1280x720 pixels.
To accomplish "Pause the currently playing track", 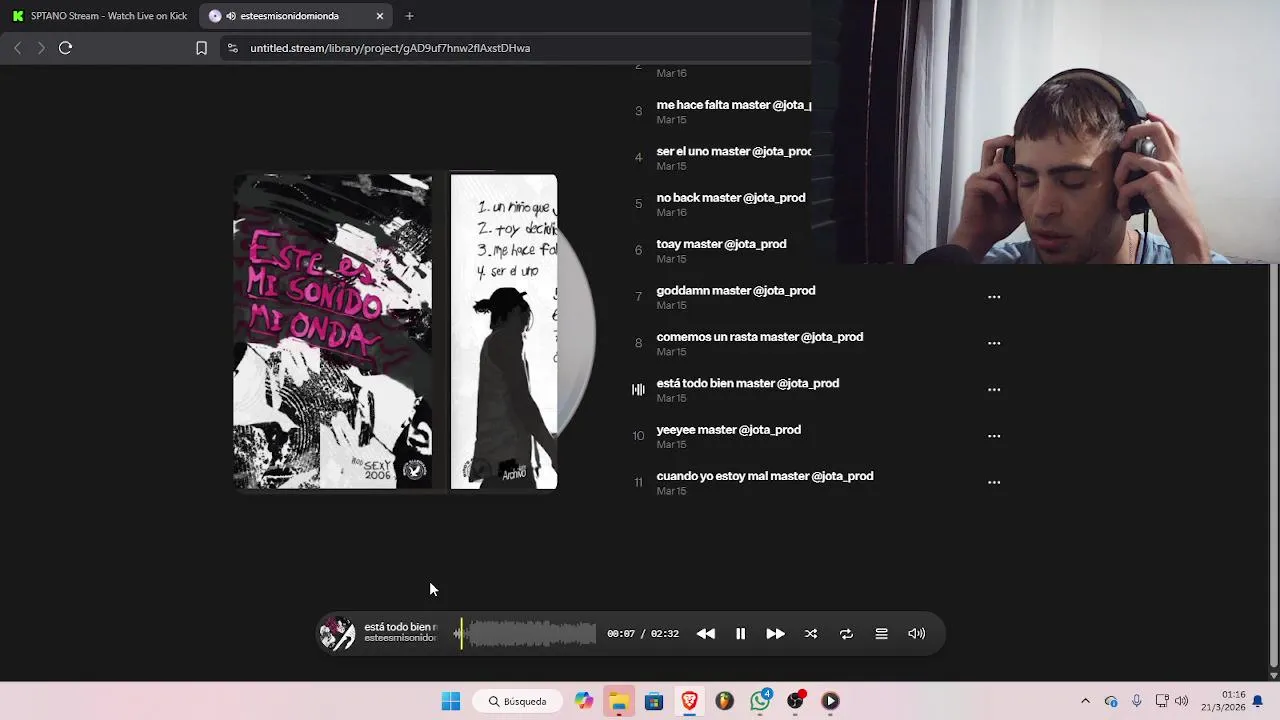I will click(740, 634).
